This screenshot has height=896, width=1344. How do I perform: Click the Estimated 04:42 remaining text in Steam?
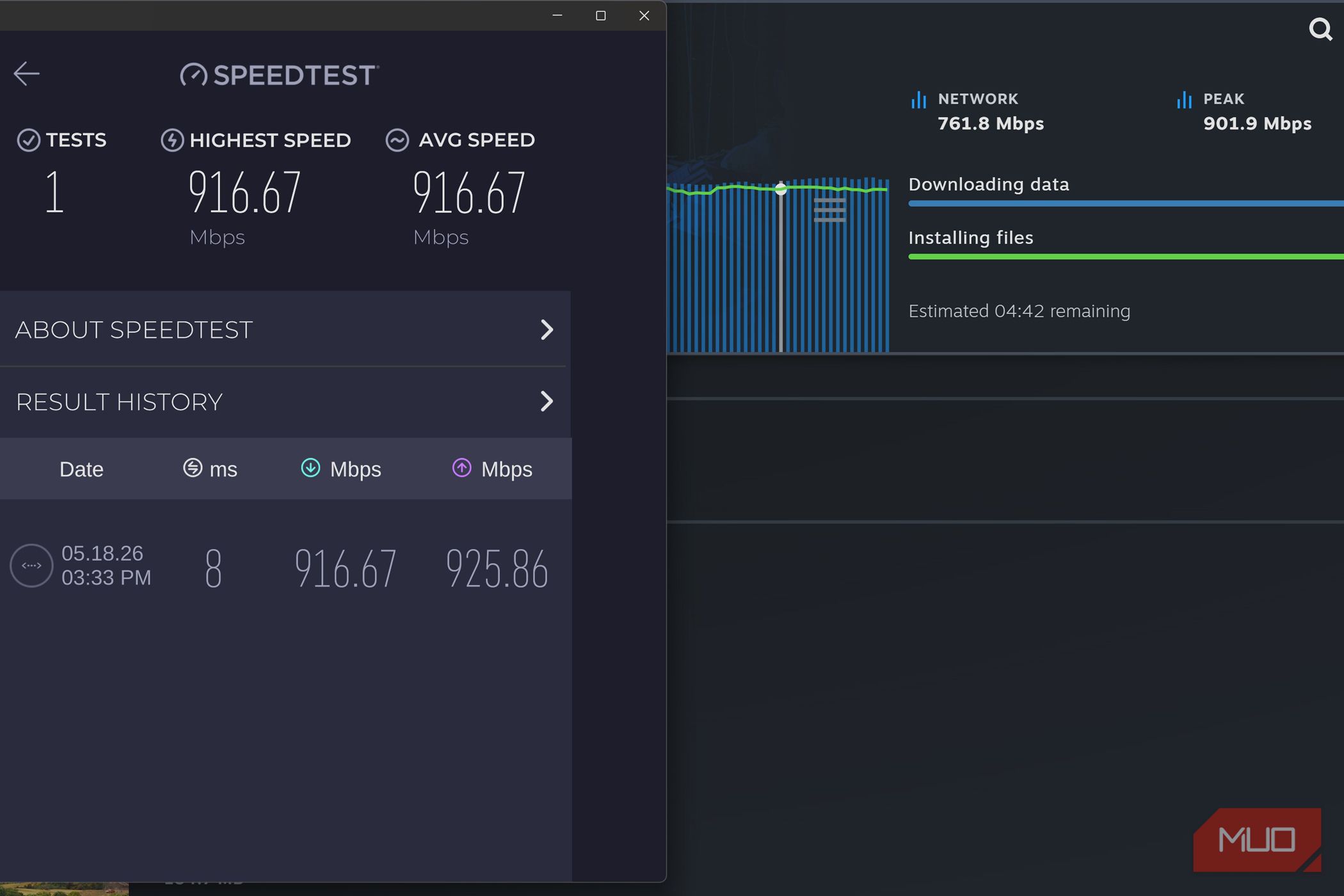click(1020, 311)
